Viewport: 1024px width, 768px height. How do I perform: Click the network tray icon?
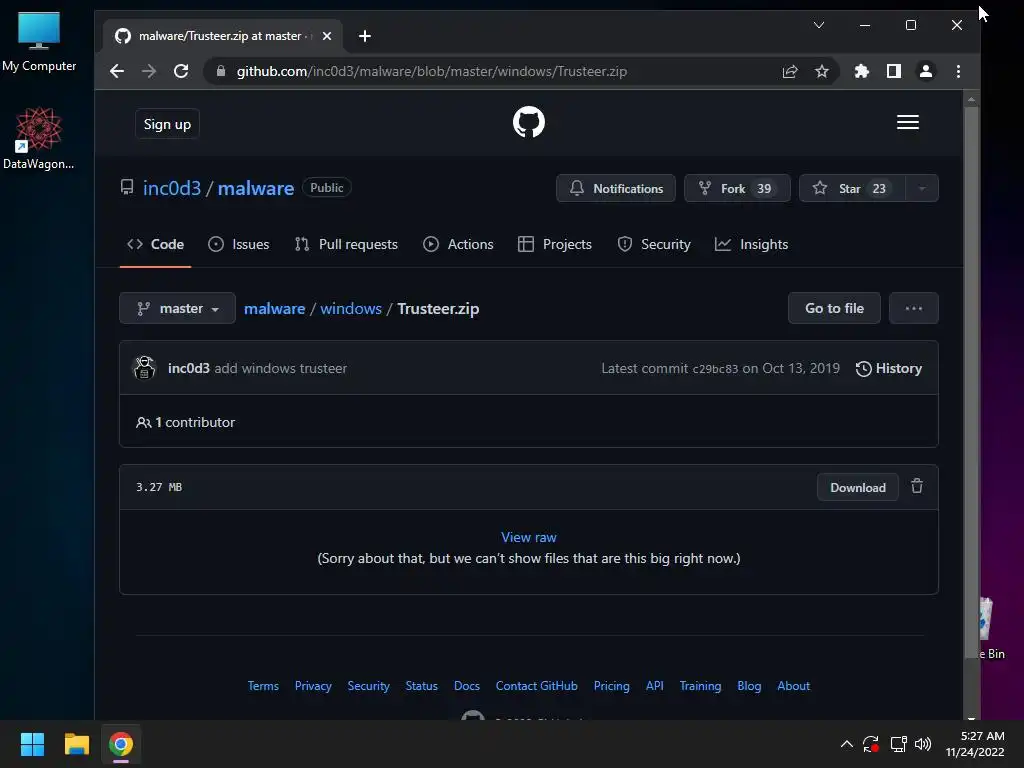point(899,744)
